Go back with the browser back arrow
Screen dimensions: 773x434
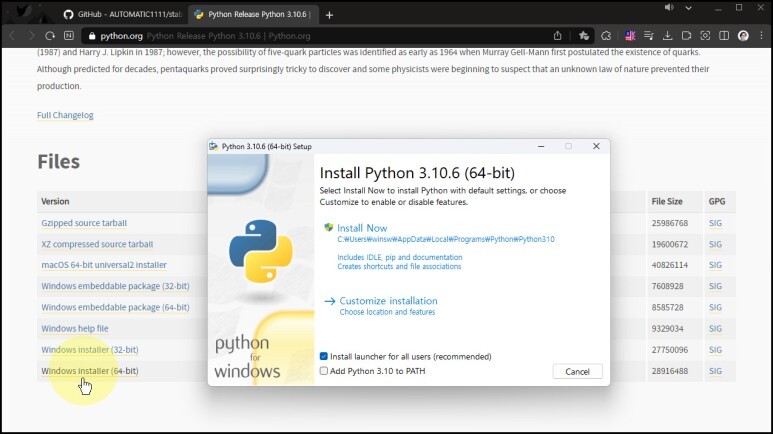12,36
